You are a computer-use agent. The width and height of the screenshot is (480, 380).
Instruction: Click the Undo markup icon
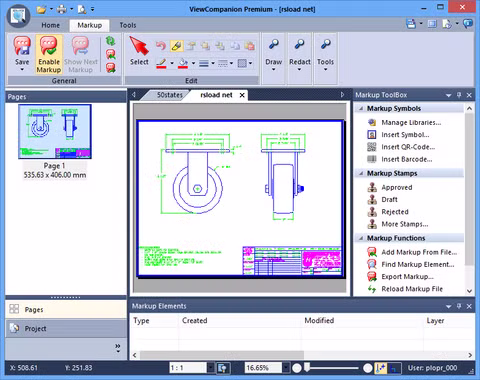coord(161,46)
